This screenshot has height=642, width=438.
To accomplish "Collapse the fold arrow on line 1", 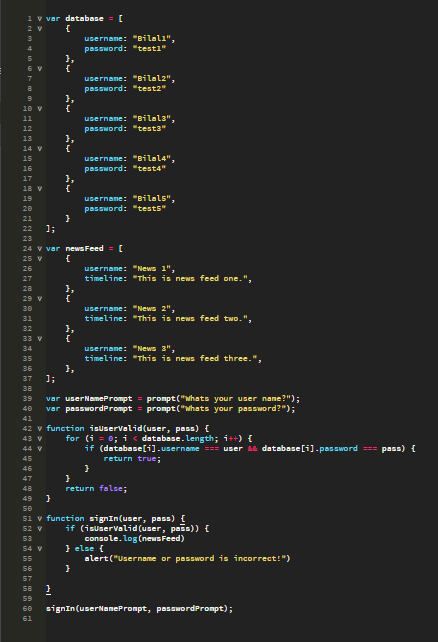I will click(40, 18).
